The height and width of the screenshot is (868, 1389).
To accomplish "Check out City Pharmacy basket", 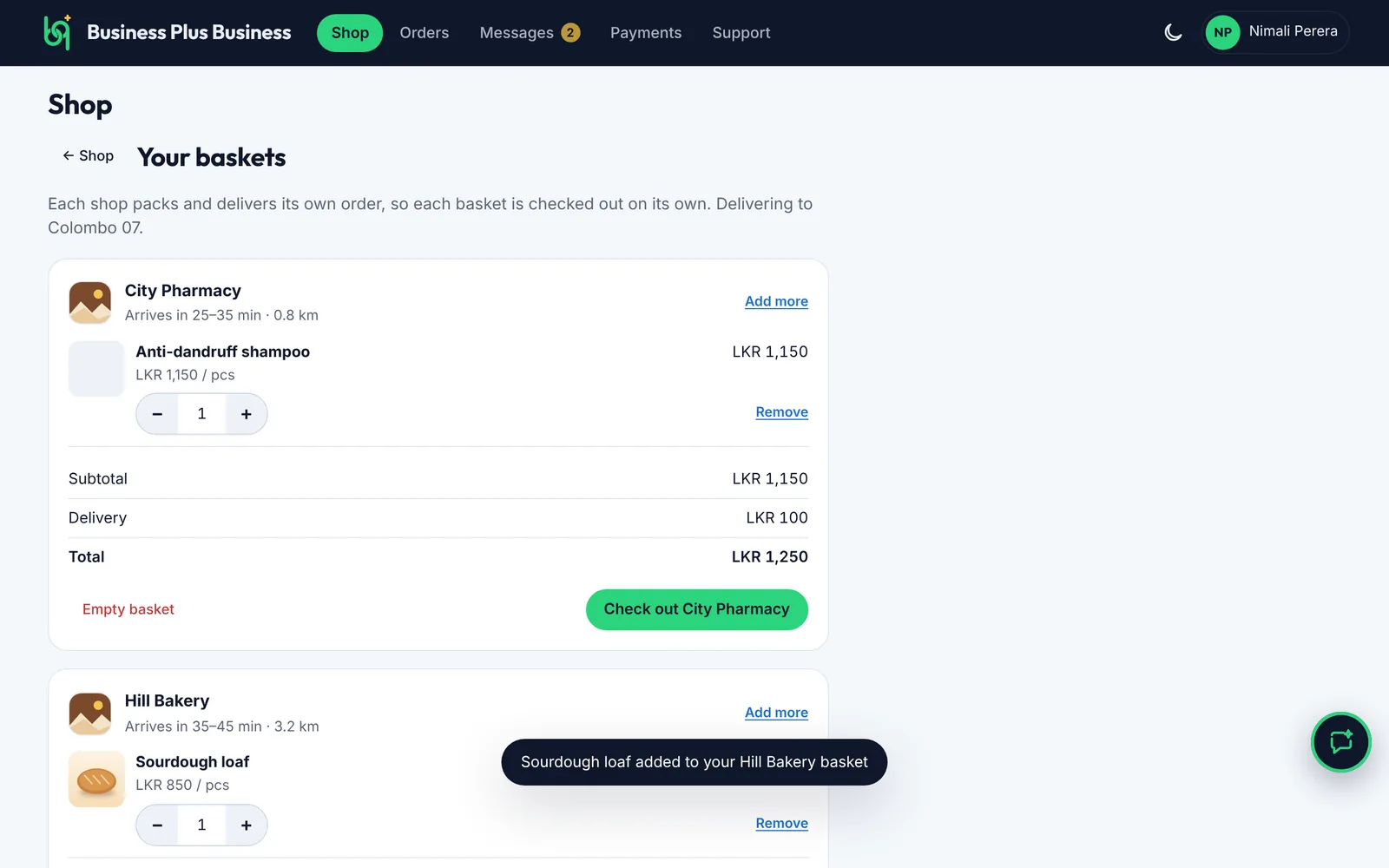I will point(697,609).
